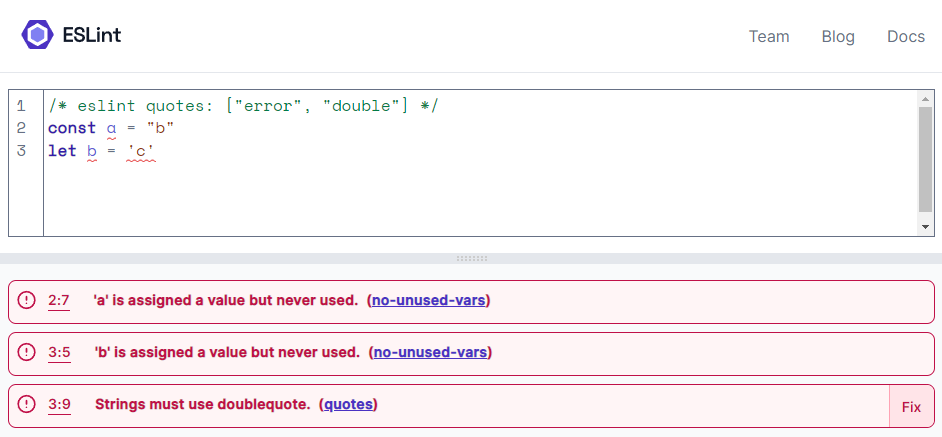The width and height of the screenshot is (942, 437).
Task: Click error icon on doublequote message
Action: 26,404
